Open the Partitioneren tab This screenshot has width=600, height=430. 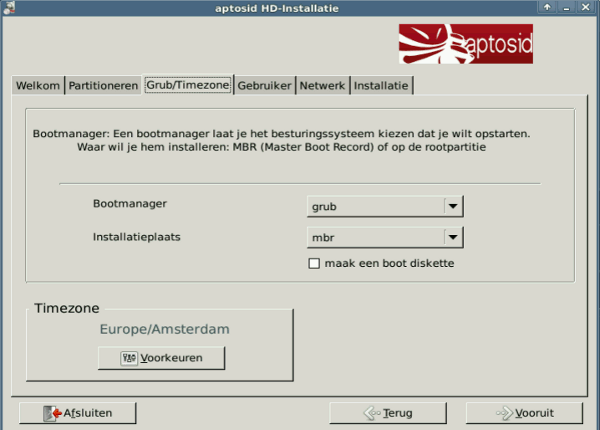(103, 86)
